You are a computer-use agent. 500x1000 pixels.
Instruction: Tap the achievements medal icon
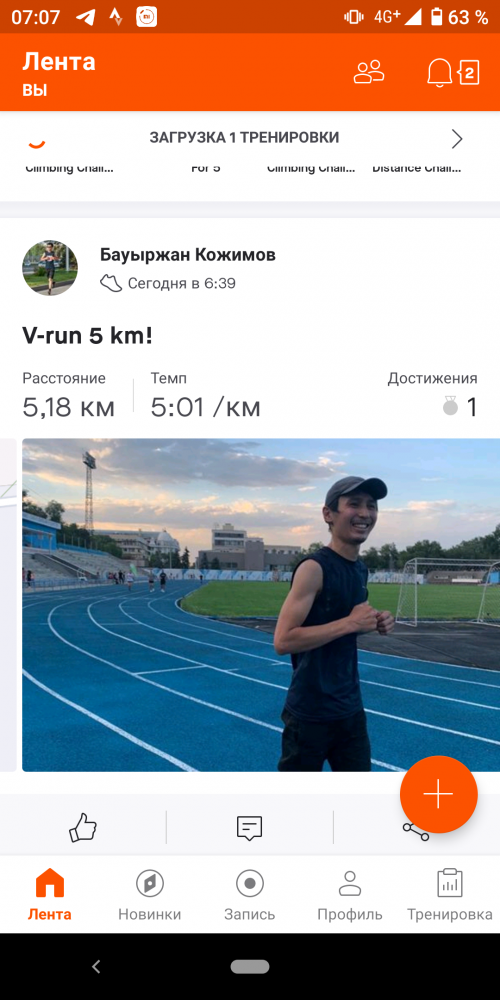coord(450,406)
